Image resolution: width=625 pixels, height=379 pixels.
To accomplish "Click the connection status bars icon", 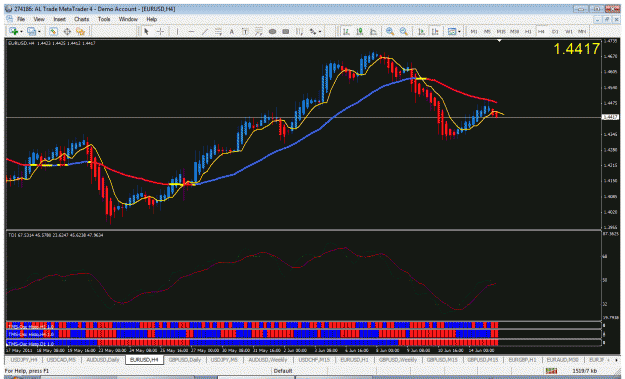I will pyautogui.click(x=551, y=371).
